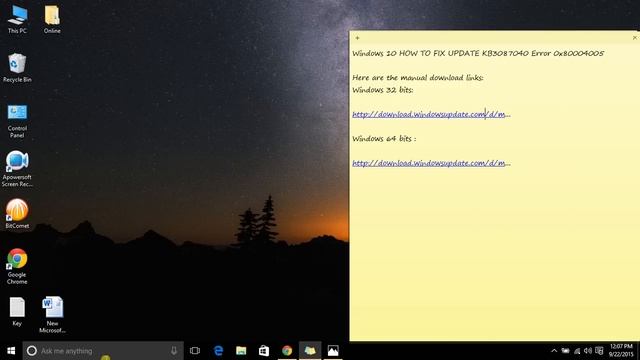Open the Online folder on desktop
The height and width of the screenshot is (360, 640).
(x=52, y=20)
